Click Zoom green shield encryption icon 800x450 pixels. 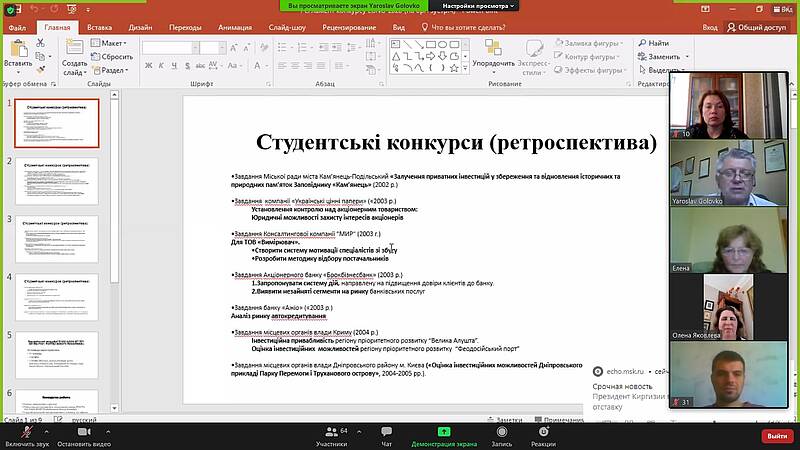point(10,9)
